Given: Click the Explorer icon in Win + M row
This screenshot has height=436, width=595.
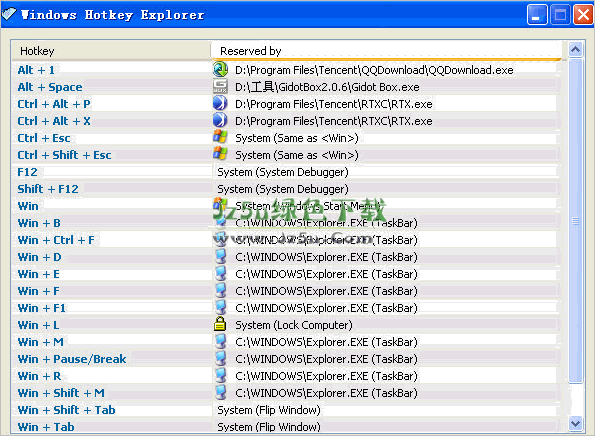Looking at the screenshot, I should (x=220, y=342).
